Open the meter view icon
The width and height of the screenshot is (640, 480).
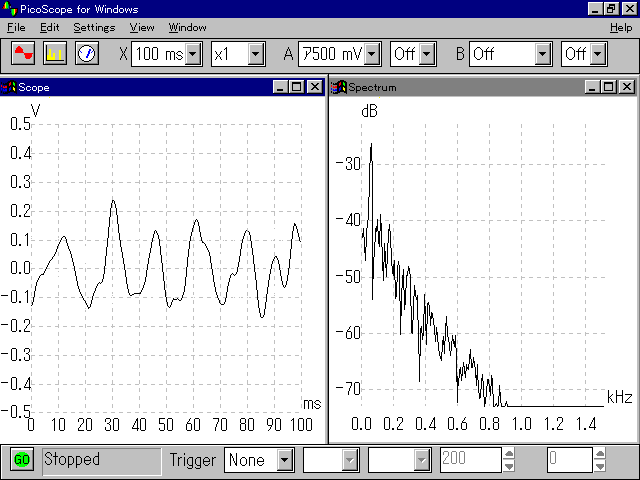[x=87, y=53]
